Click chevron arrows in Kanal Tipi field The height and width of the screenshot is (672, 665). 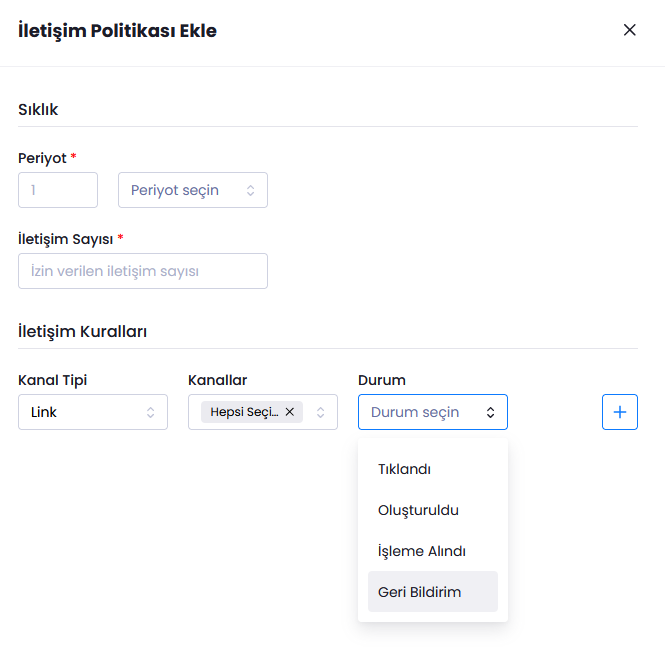[x=150, y=412]
